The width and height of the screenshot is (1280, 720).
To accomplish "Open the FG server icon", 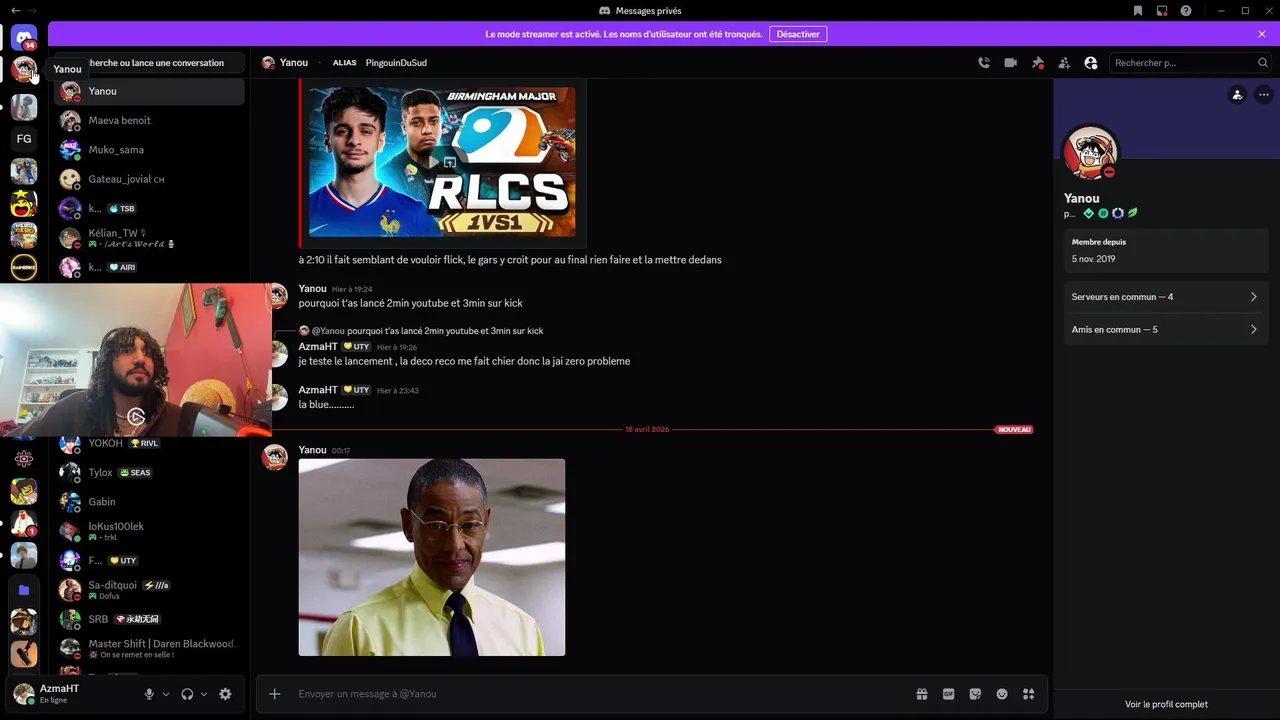I will click(x=24, y=139).
